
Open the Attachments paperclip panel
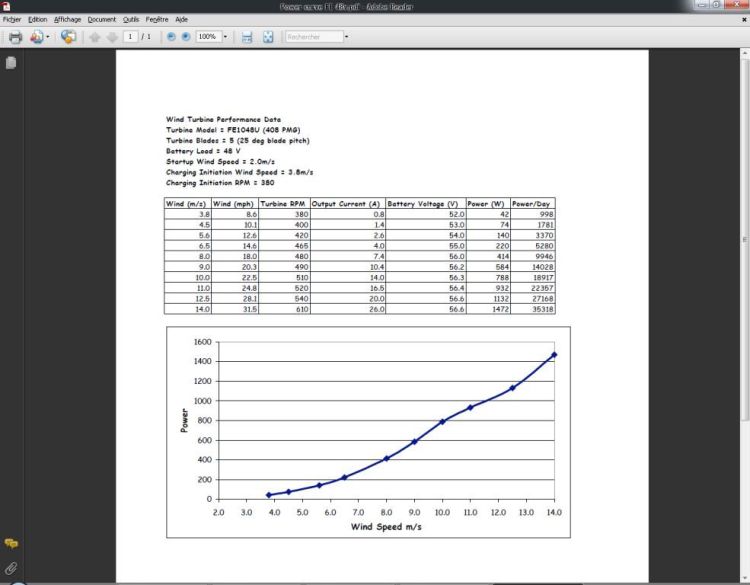(11, 568)
